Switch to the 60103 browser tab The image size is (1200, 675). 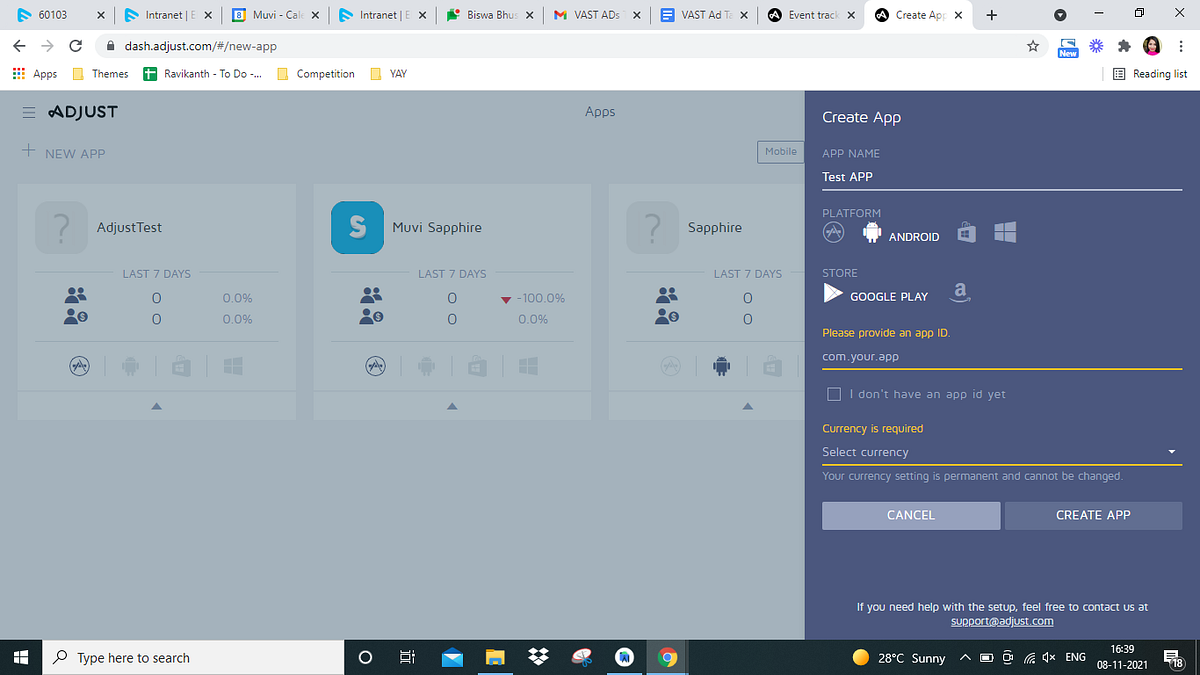click(x=60, y=15)
